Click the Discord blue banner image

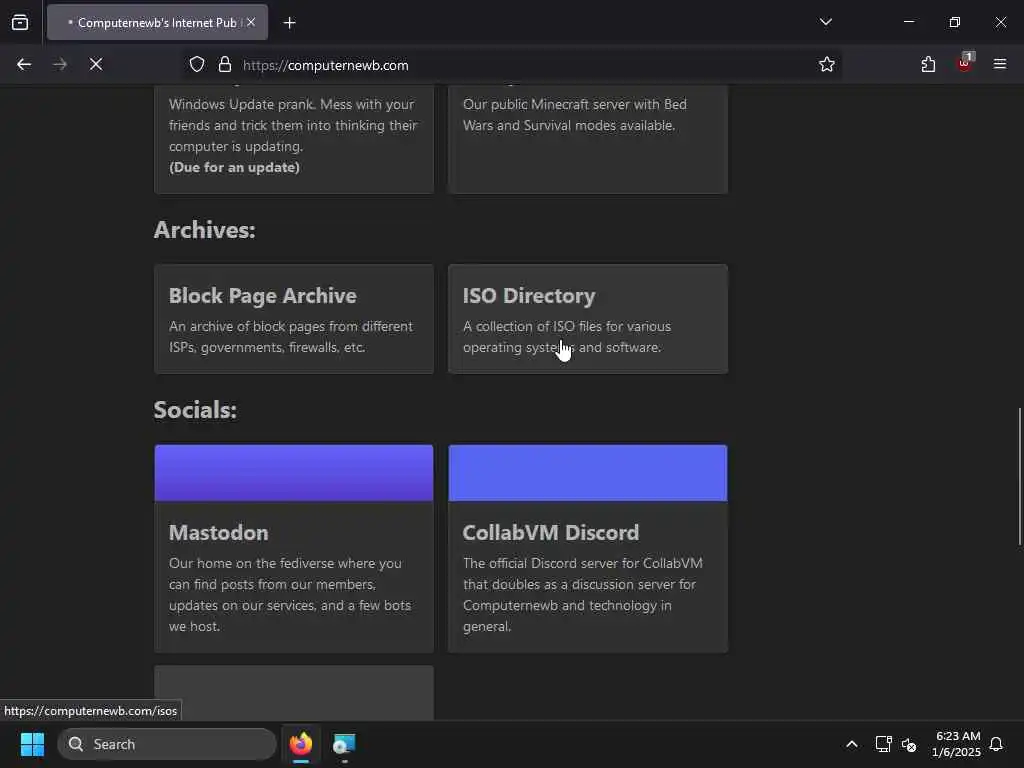click(588, 473)
